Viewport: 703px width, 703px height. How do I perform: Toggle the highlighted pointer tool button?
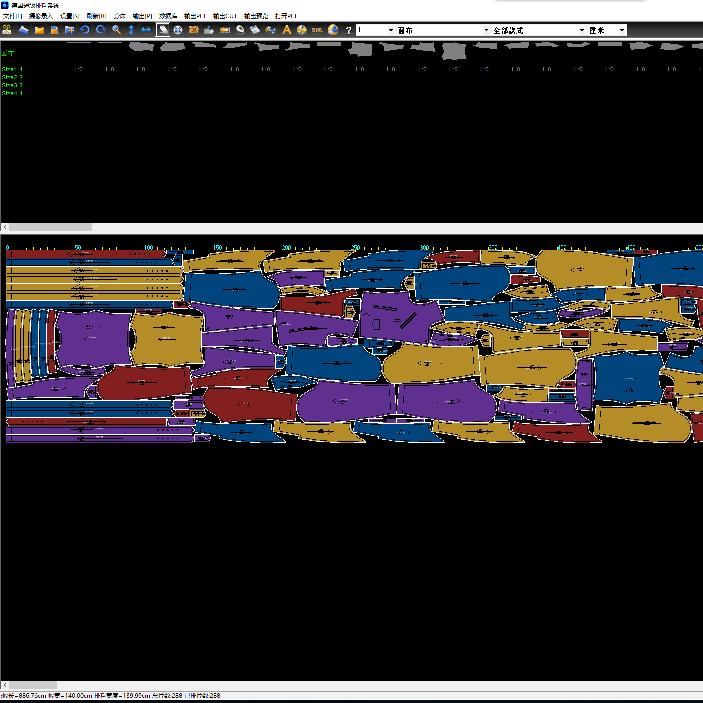click(163, 30)
